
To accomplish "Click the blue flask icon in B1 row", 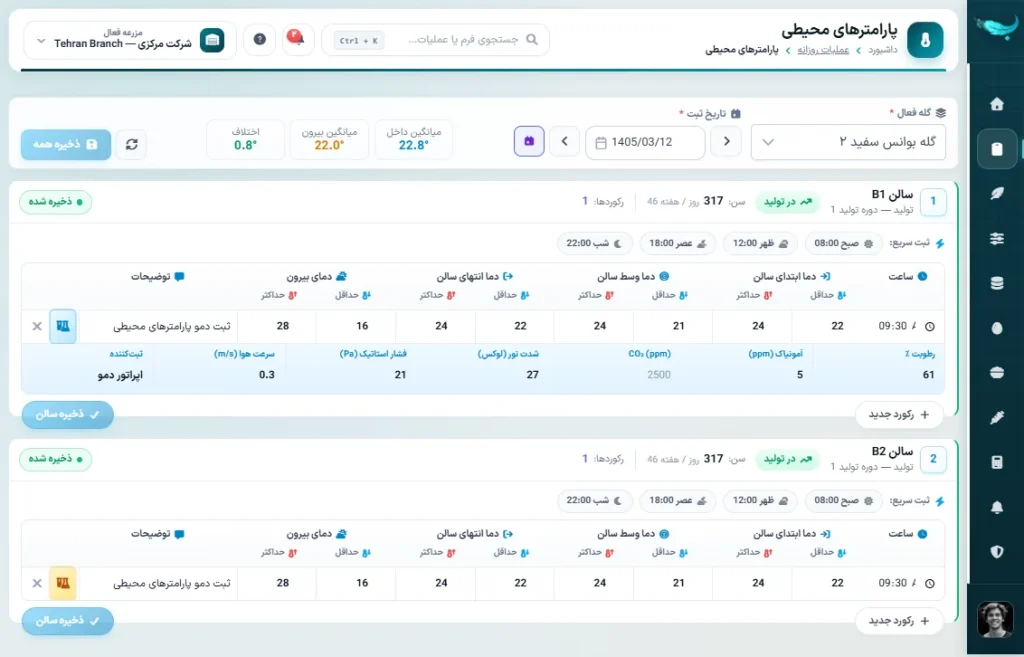I will pos(63,326).
